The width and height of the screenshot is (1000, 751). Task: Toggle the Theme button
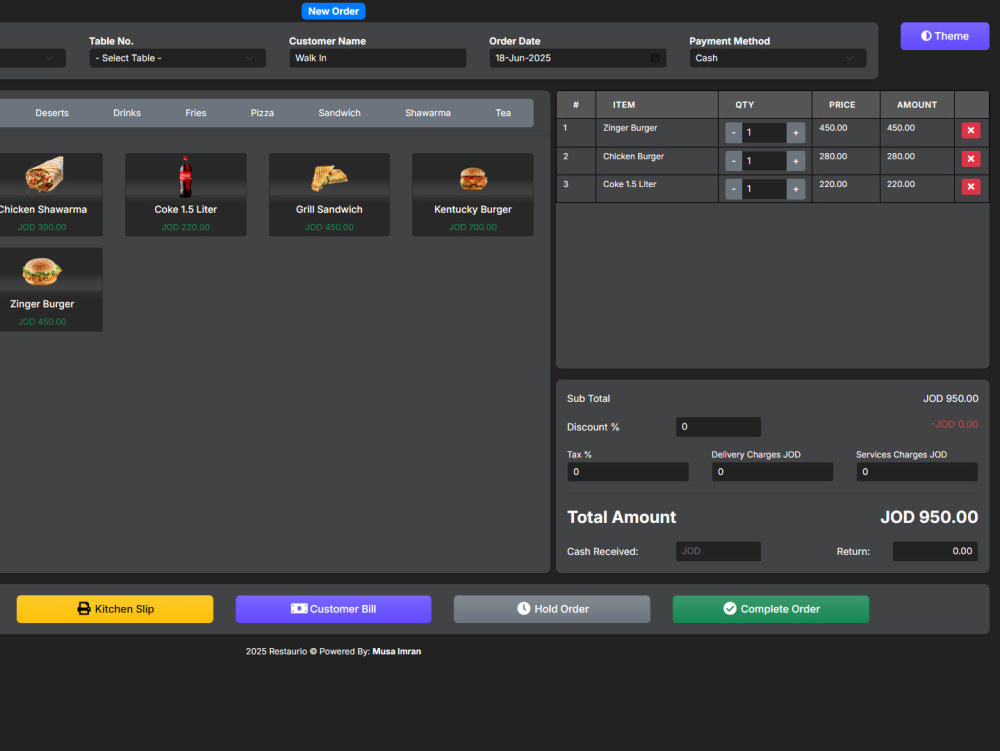(945, 36)
